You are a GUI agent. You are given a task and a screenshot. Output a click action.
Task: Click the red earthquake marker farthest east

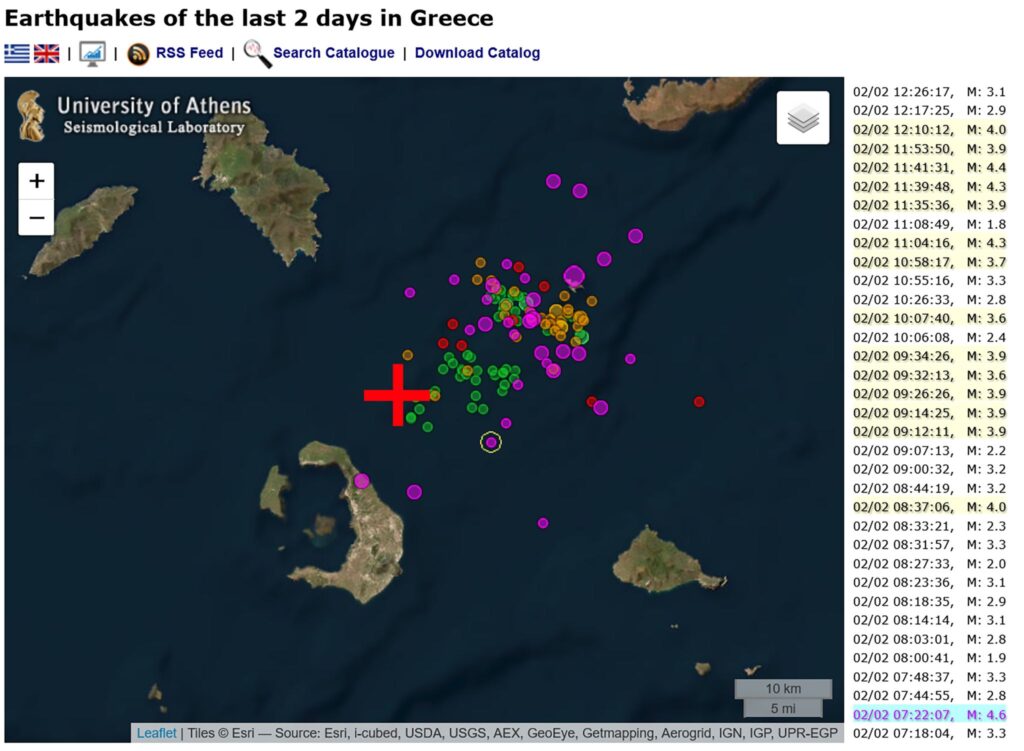coord(699,402)
